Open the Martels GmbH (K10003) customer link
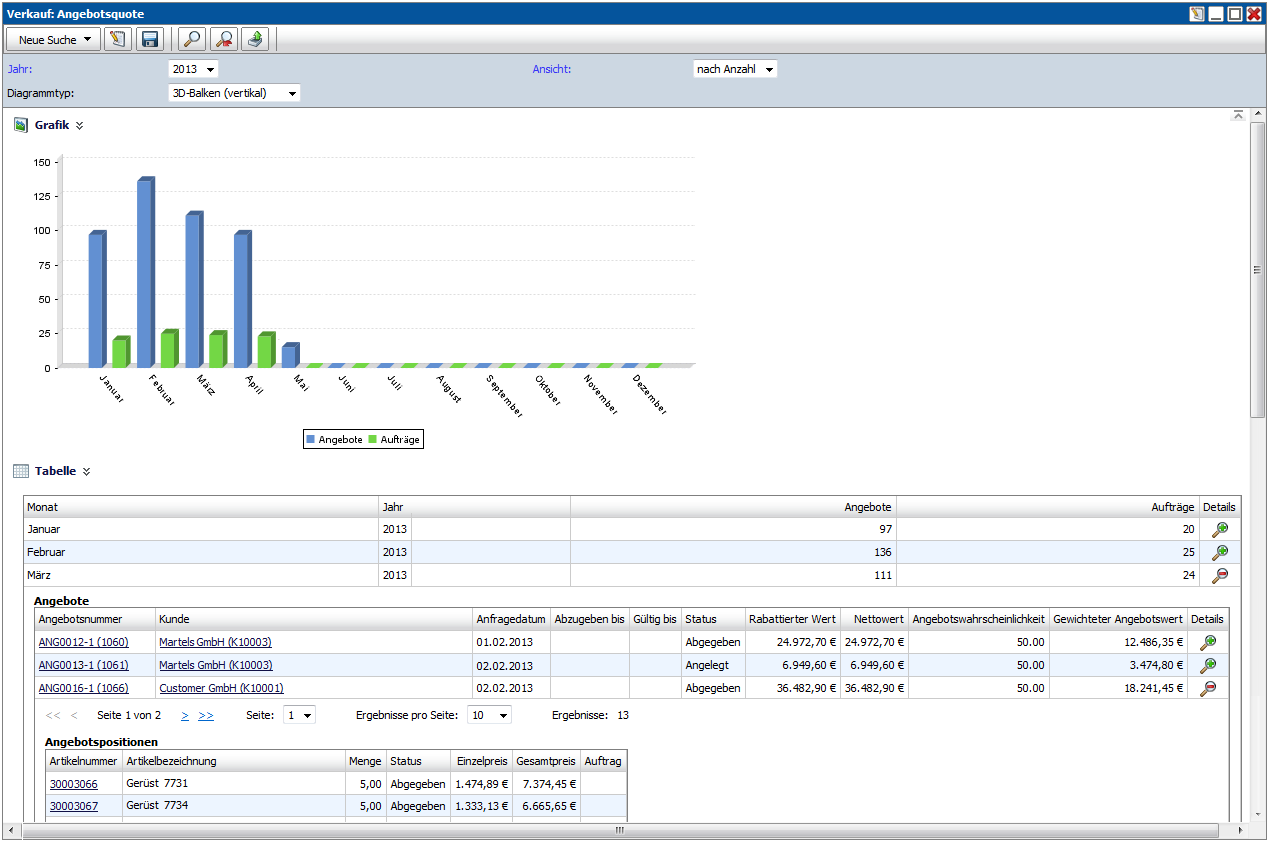Image resolution: width=1269 pixels, height=842 pixels. click(215, 643)
